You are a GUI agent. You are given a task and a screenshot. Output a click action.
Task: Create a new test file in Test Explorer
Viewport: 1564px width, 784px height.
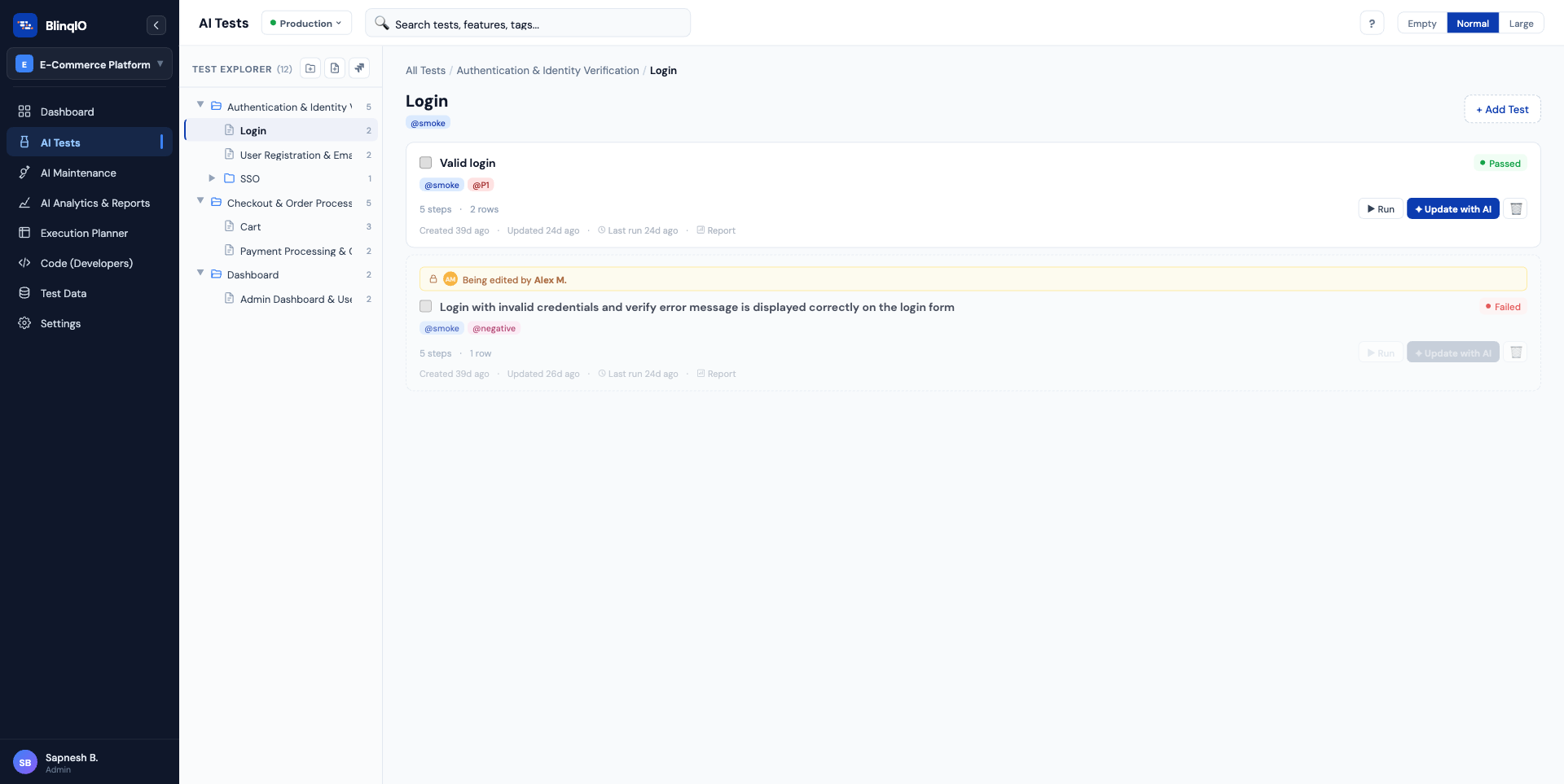(x=334, y=68)
